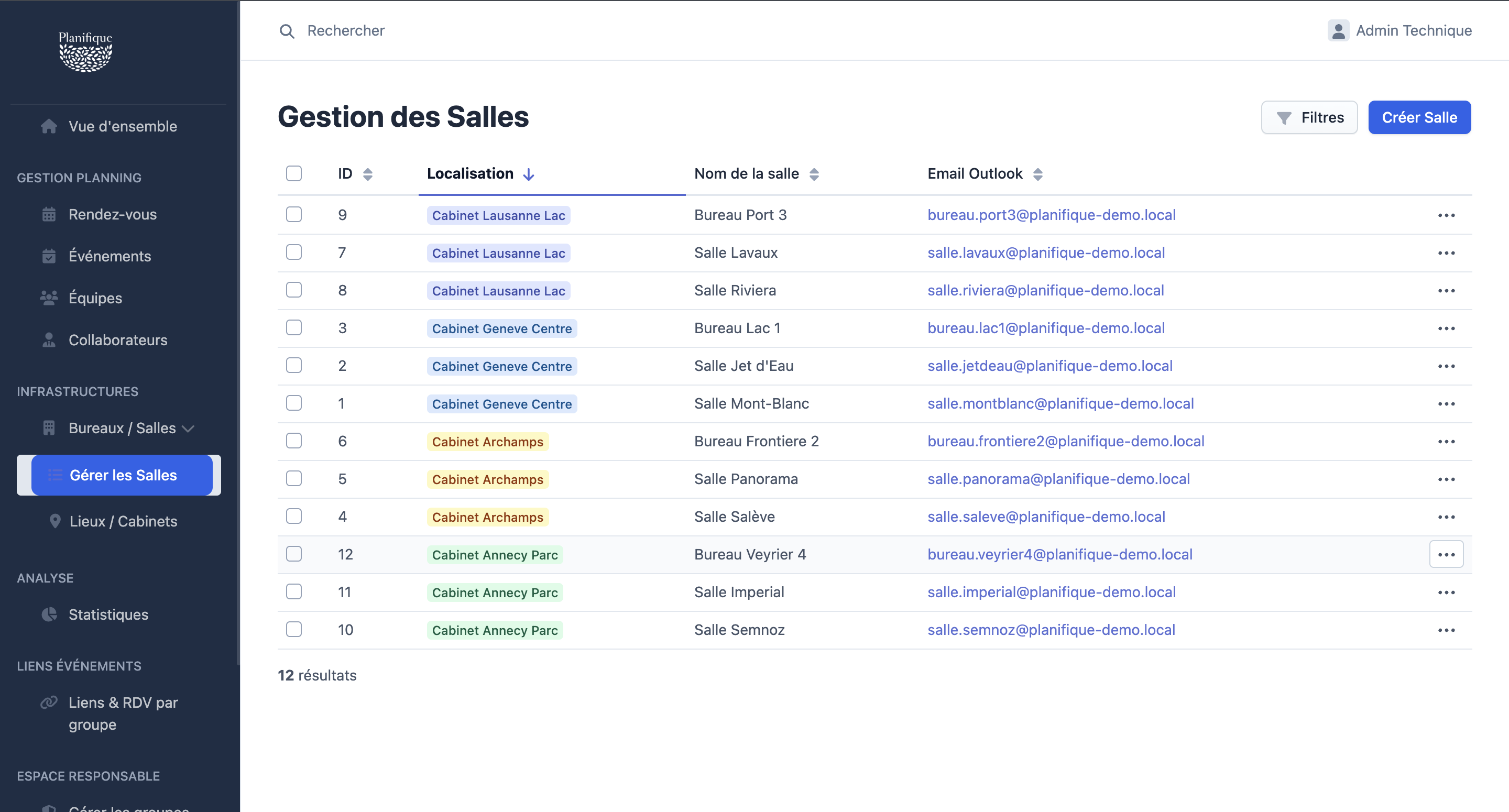Check the box for Bureau Port 3 row
This screenshot has height=812, width=1509.
point(293,214)
